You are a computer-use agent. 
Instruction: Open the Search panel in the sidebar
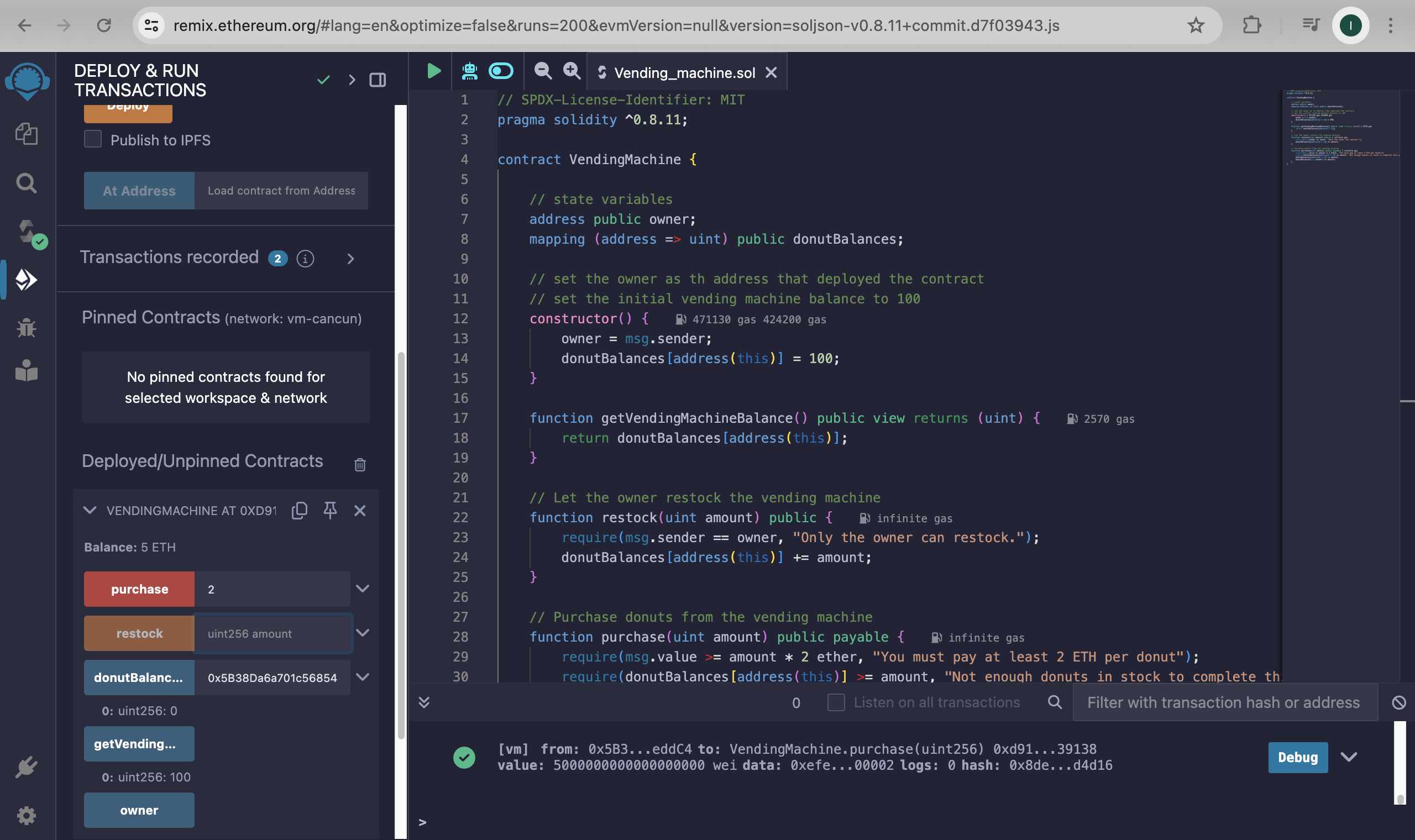point(27,183)
